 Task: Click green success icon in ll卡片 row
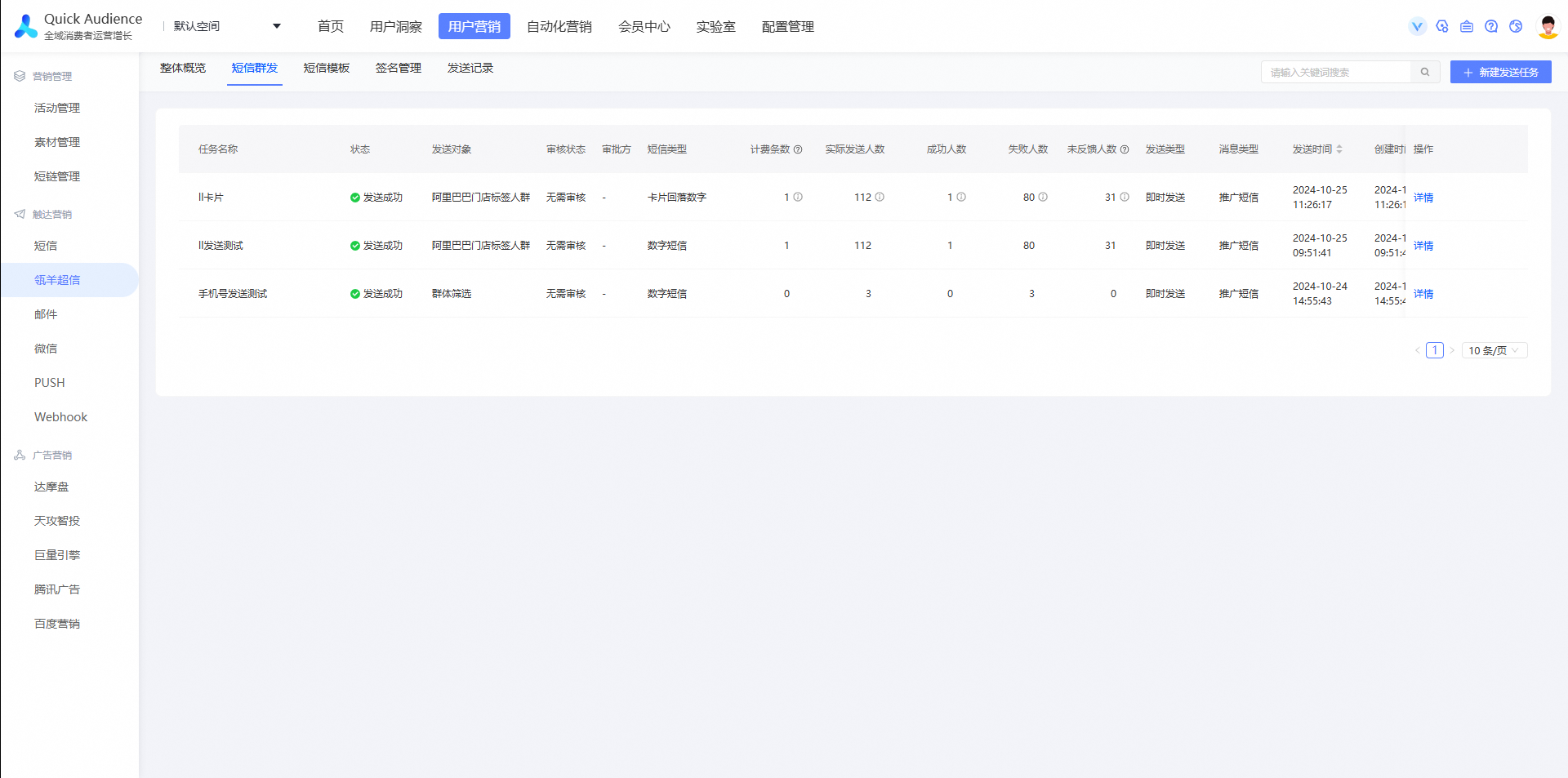pos(355,198)
